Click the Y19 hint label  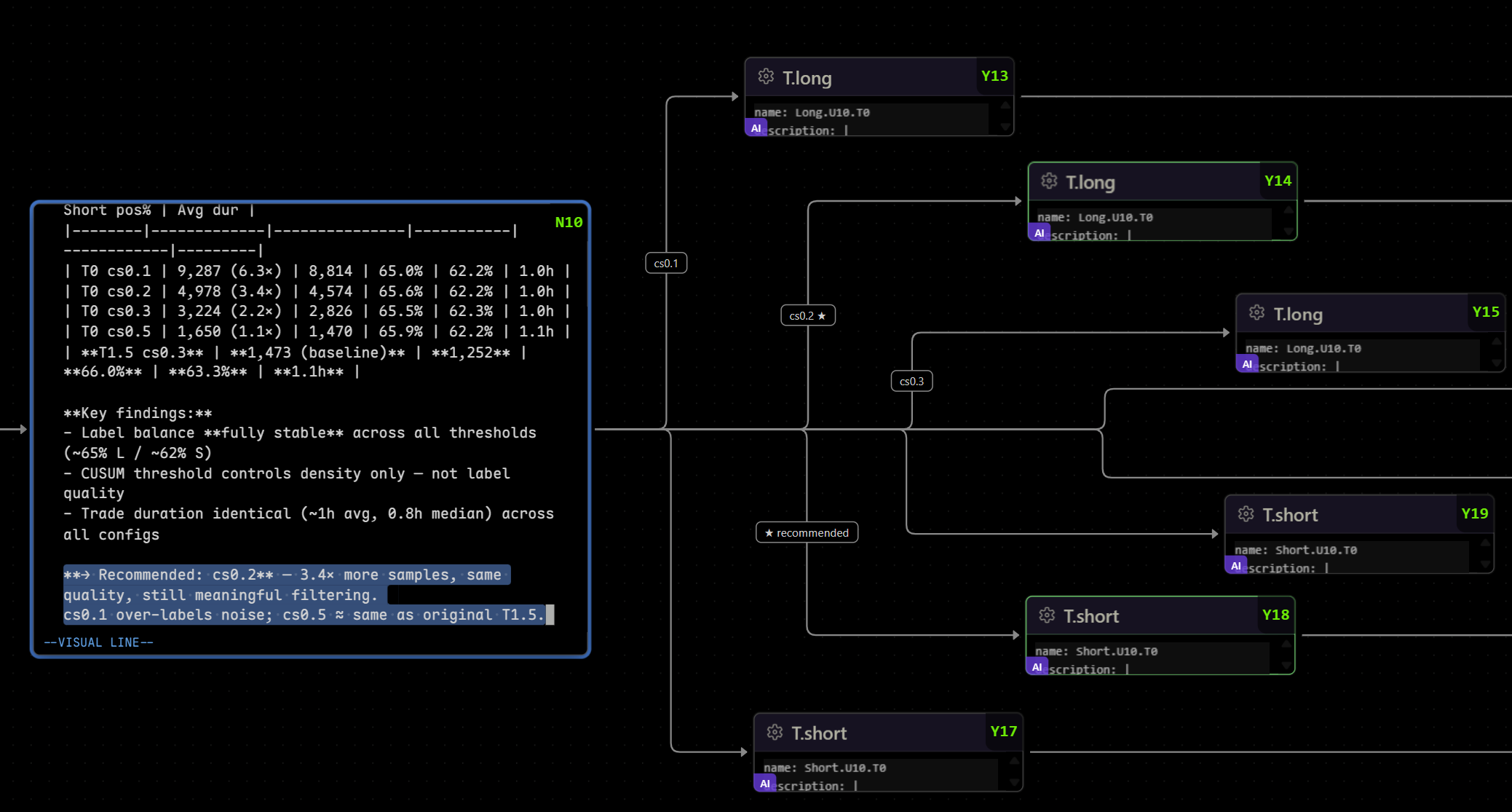1475,513
